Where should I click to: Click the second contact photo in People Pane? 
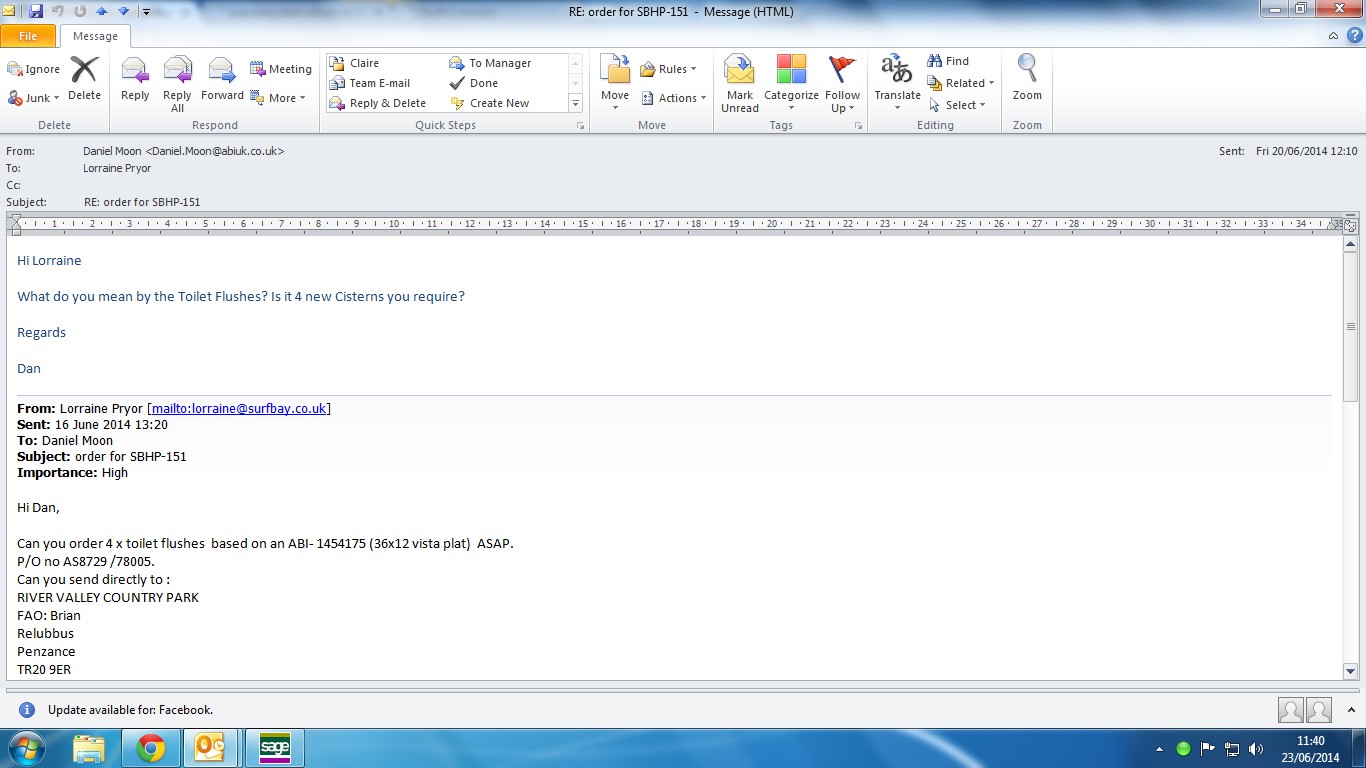(1319, 710)
